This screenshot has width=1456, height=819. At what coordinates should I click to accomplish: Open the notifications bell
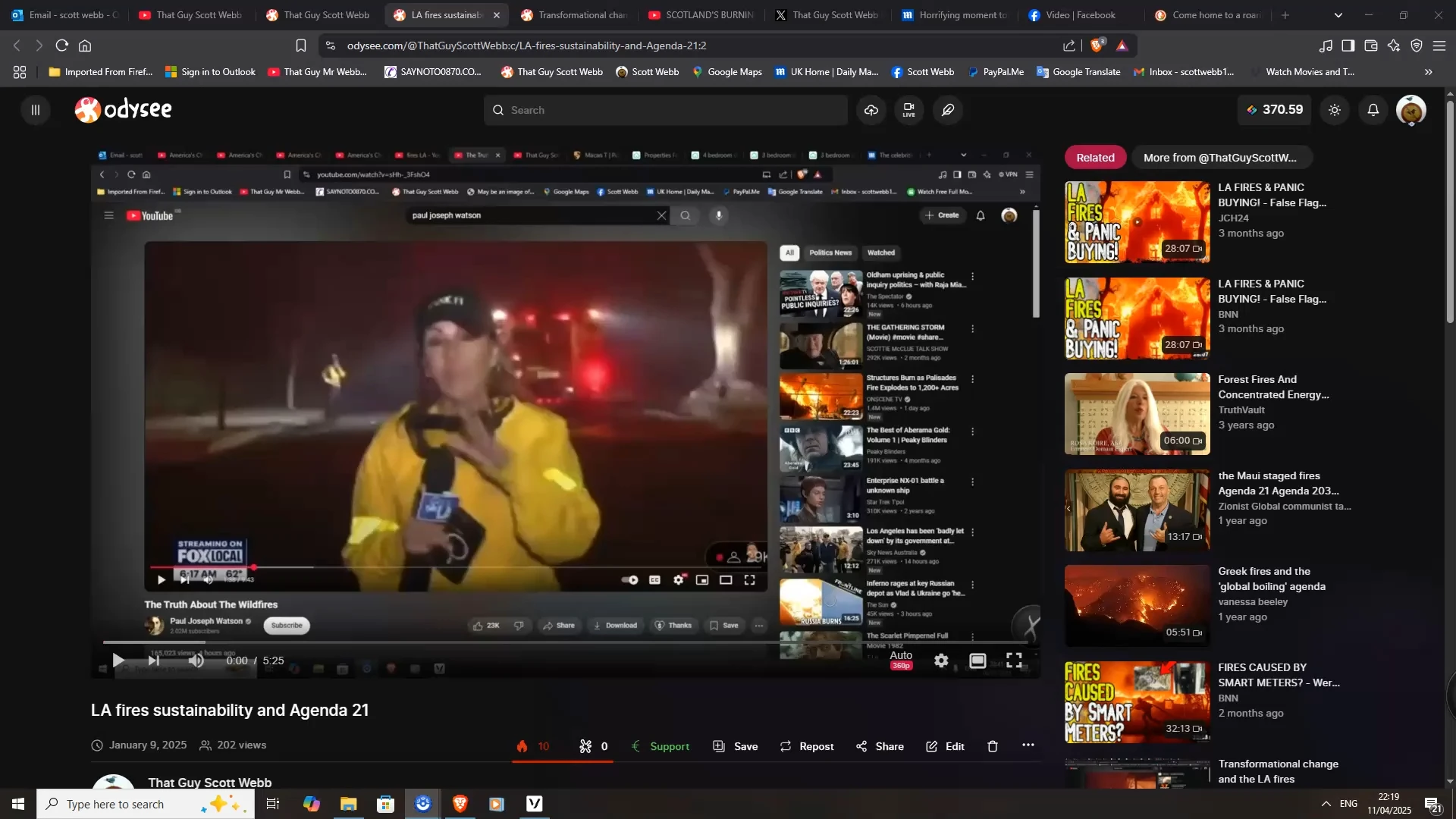1373,110
